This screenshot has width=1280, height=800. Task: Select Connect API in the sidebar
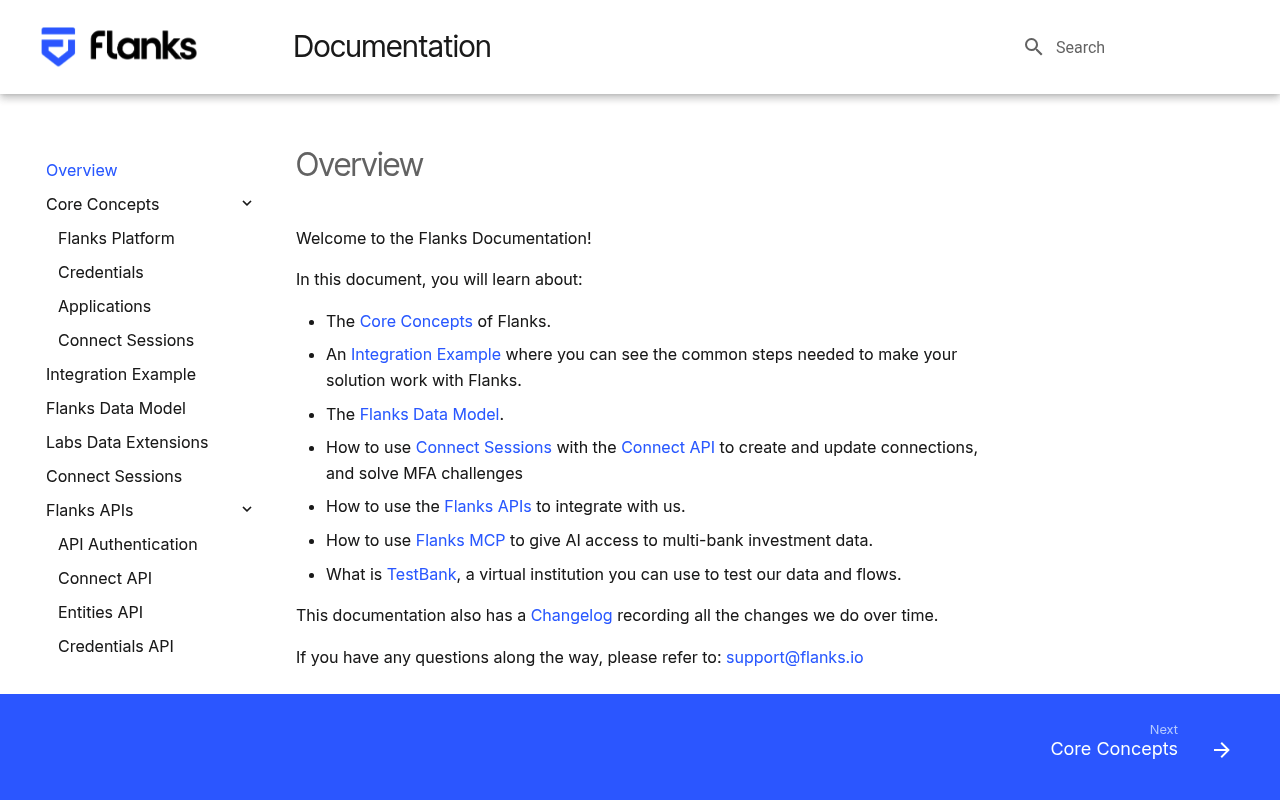[x=105, y=578]
